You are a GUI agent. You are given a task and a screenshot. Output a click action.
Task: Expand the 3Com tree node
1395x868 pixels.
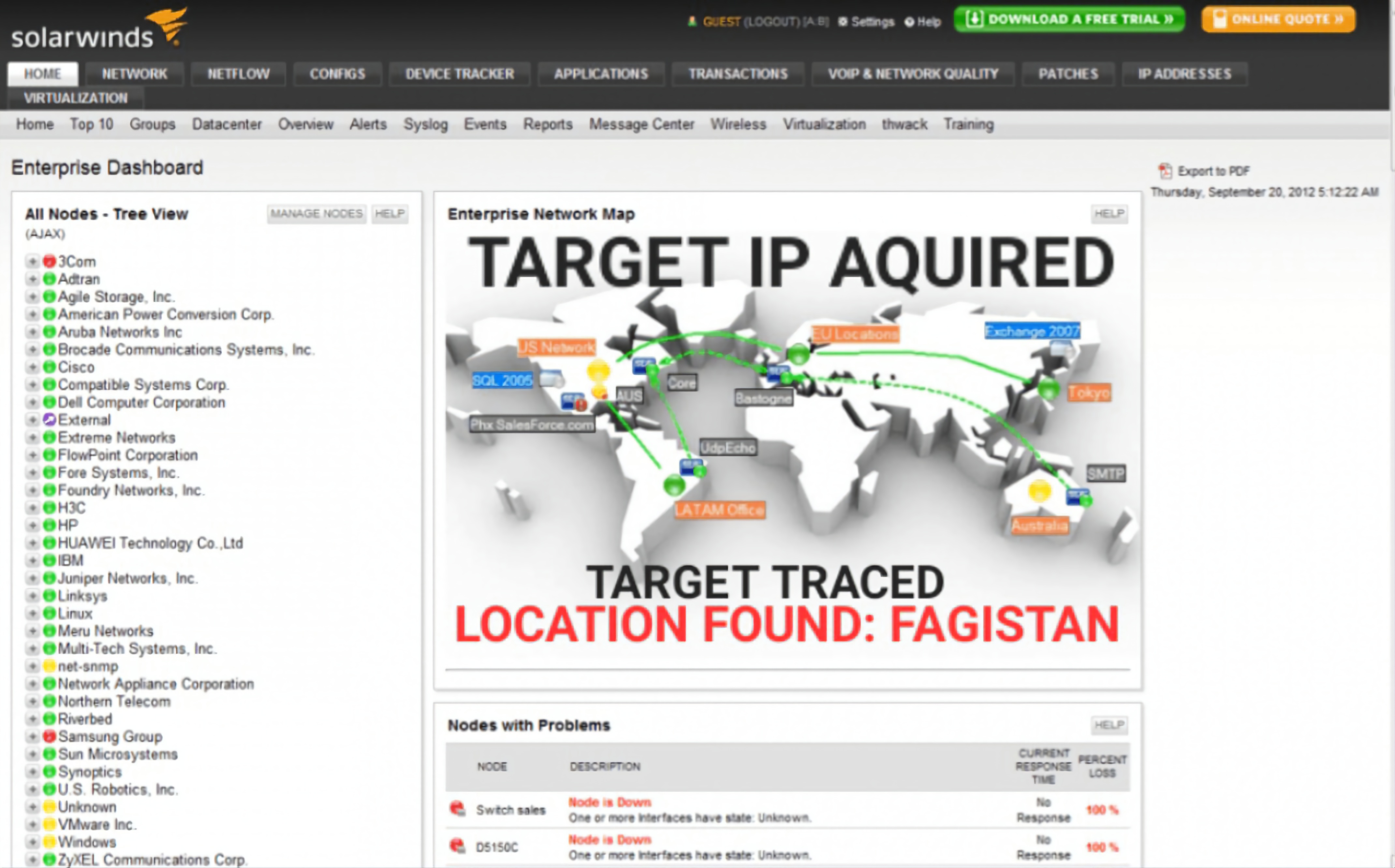tap(33, 262)
